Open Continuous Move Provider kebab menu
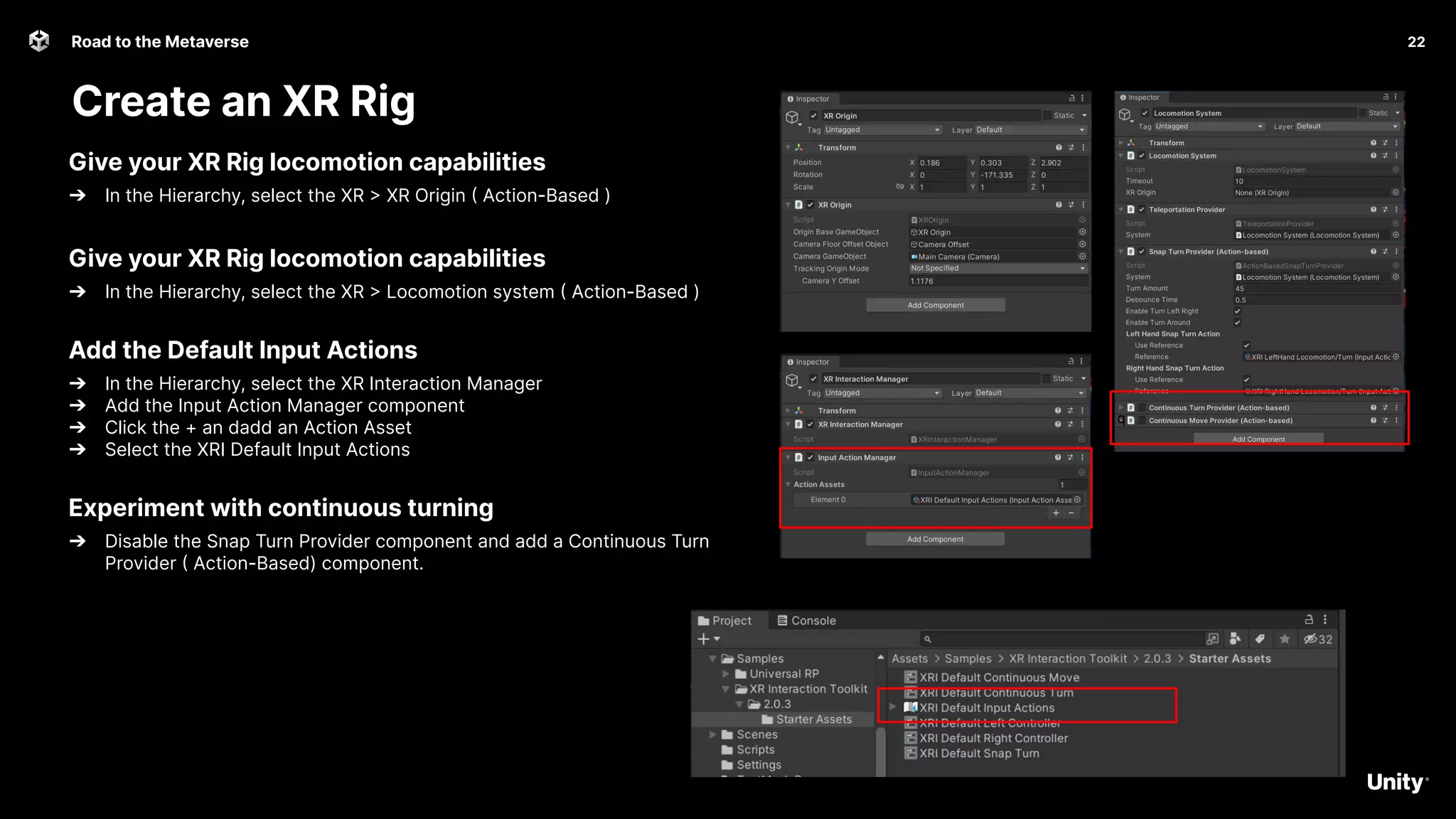This screenshot has width=1456, height=819. [1396, 421]
